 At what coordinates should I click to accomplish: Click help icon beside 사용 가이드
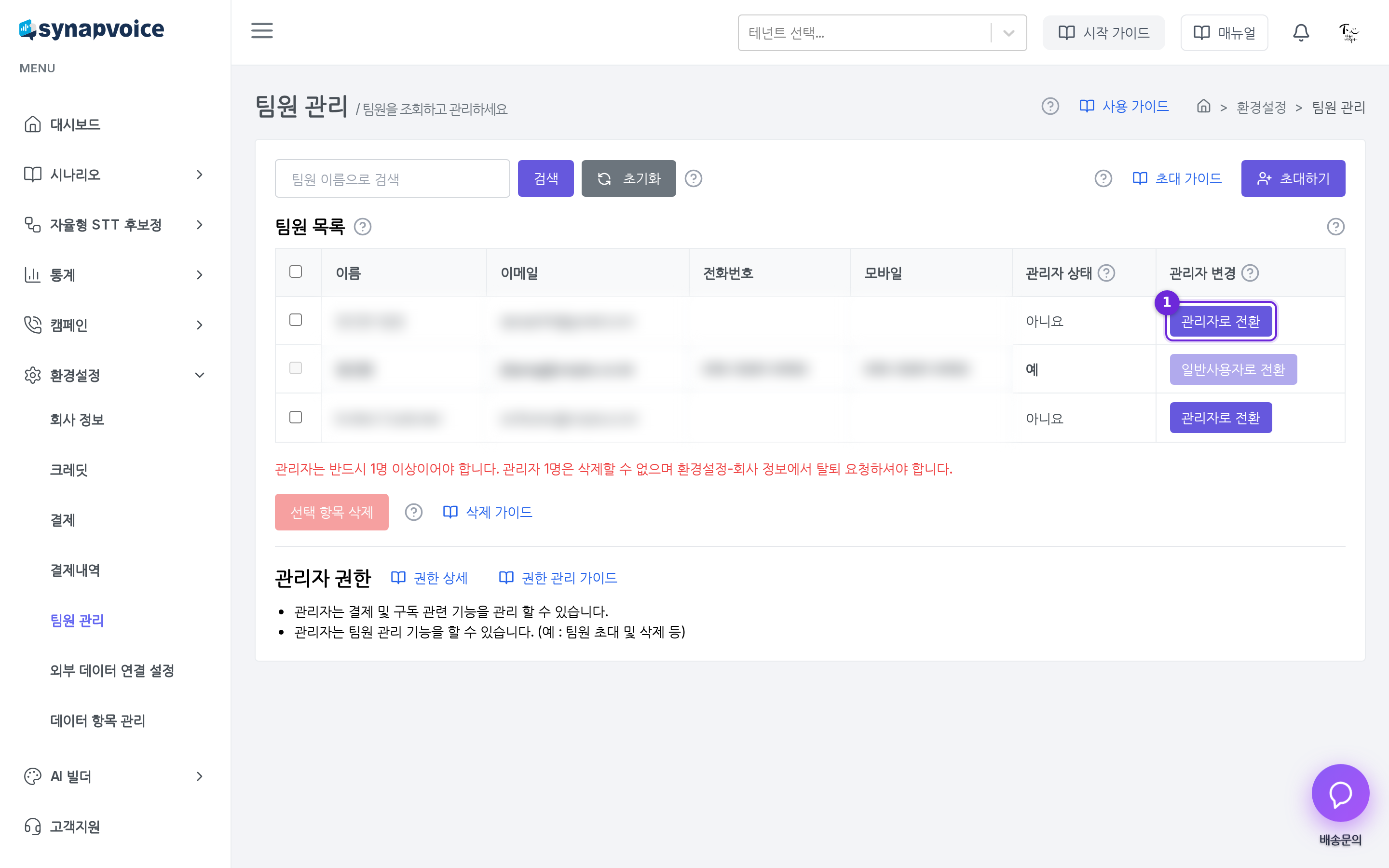1050,106
